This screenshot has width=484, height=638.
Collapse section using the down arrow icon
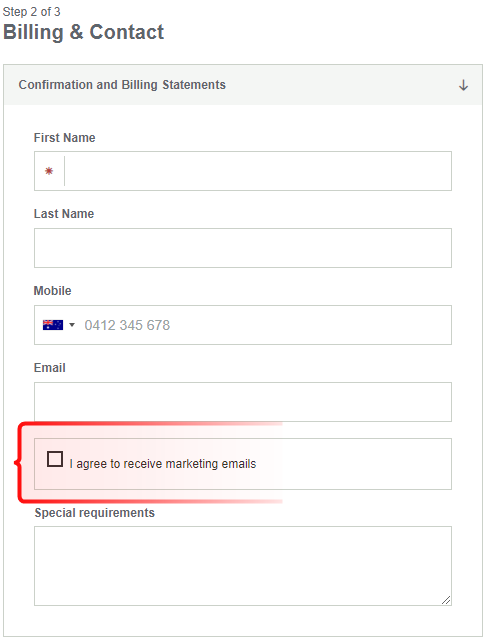[463, 85]
